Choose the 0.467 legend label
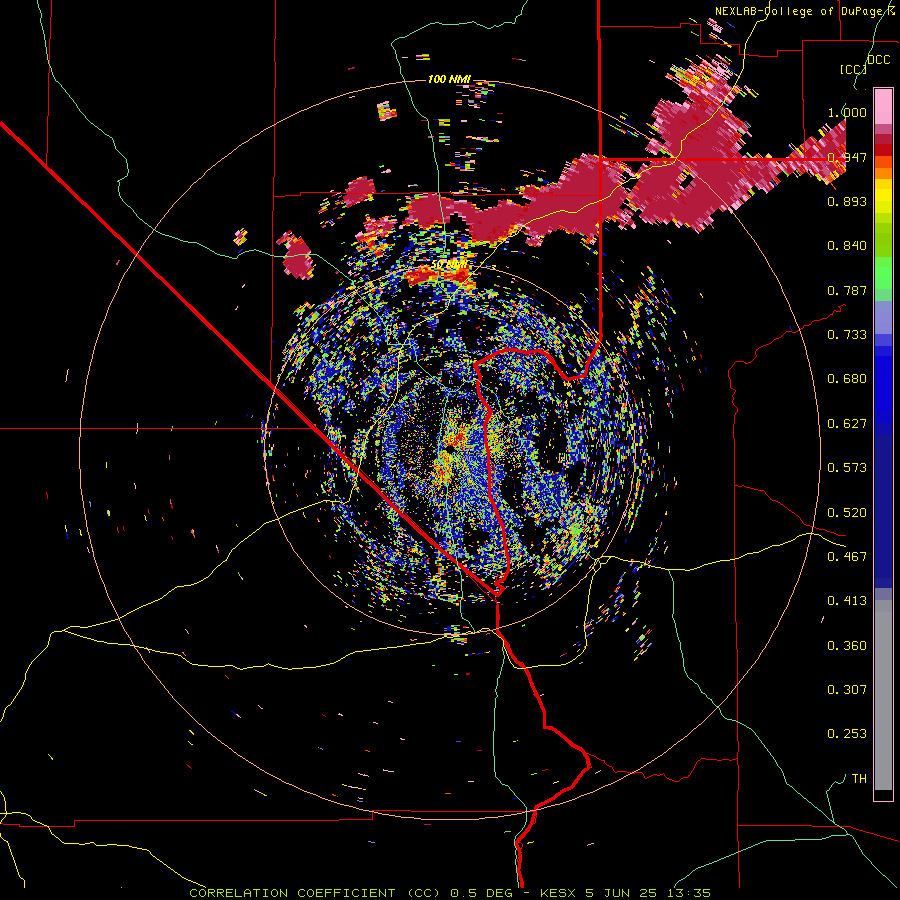 pos(847,557)
